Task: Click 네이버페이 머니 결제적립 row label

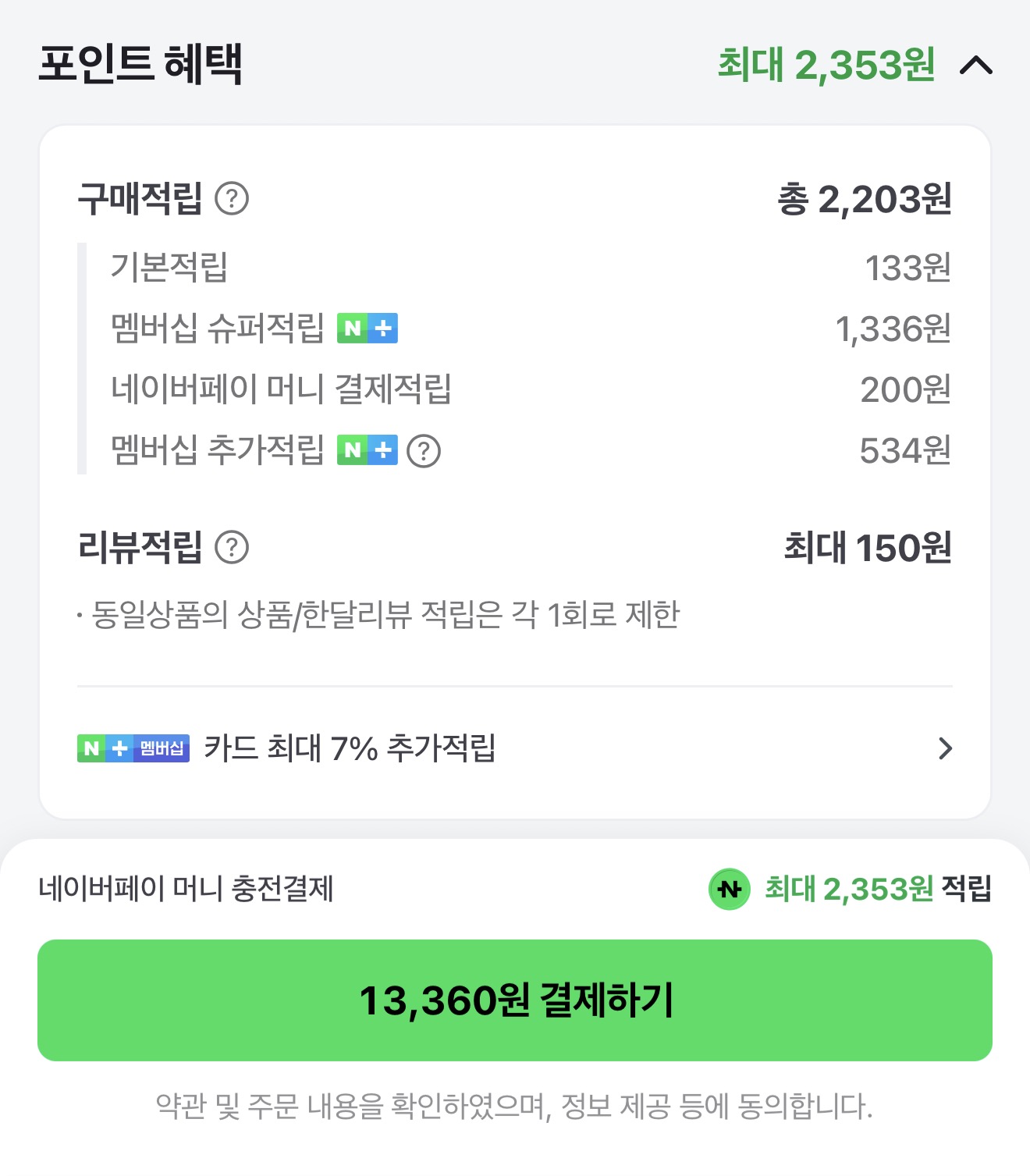Action: pyautogui.click(x=281, y=389)
